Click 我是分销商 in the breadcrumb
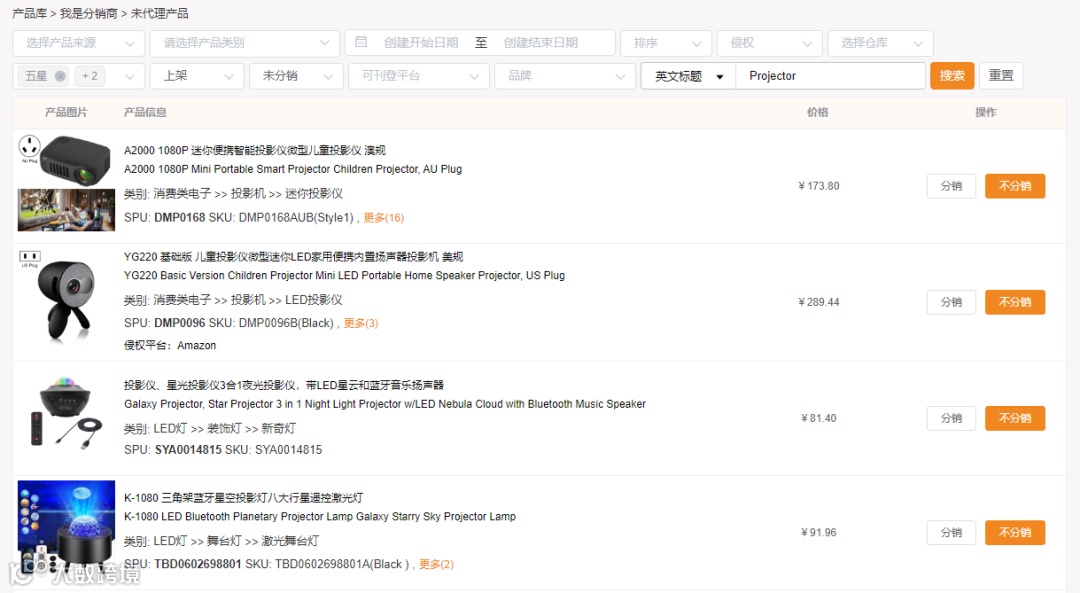Viewport: 1080px width, 593px height. click(x=89, y=13)
